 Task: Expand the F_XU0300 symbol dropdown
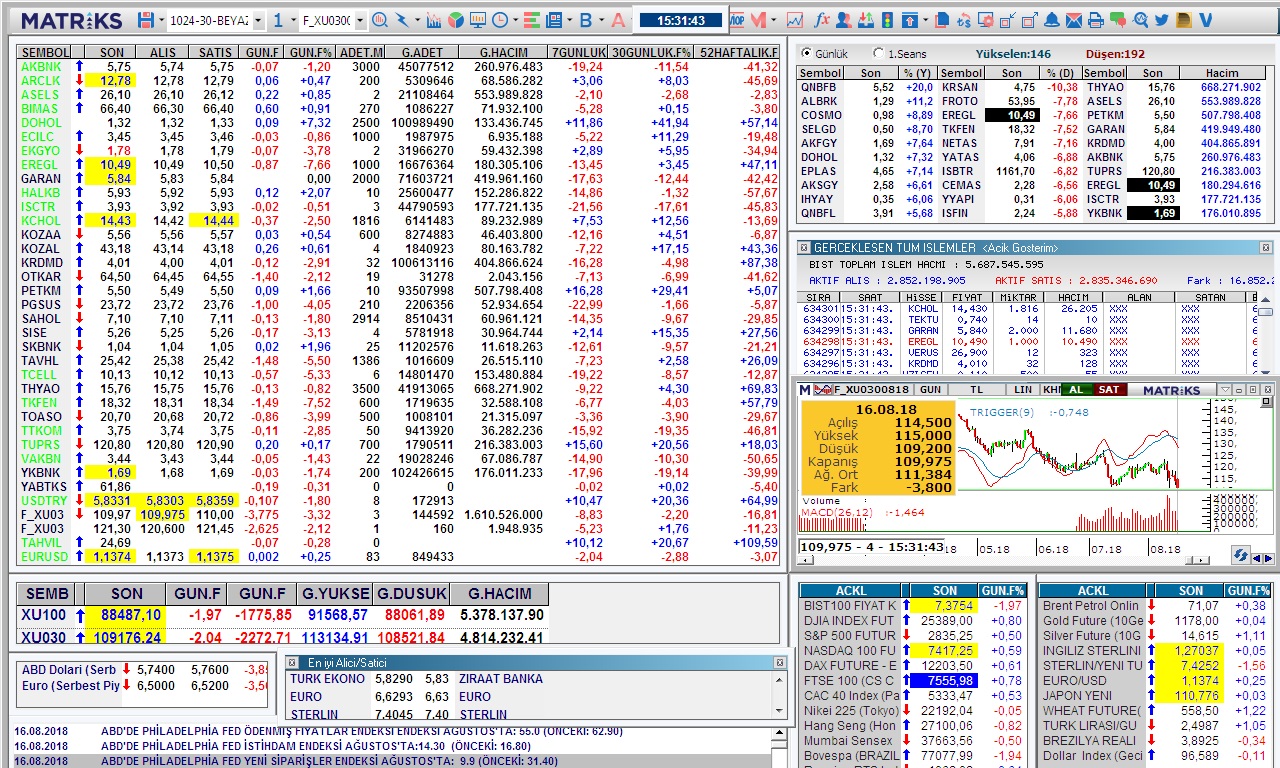360,21
